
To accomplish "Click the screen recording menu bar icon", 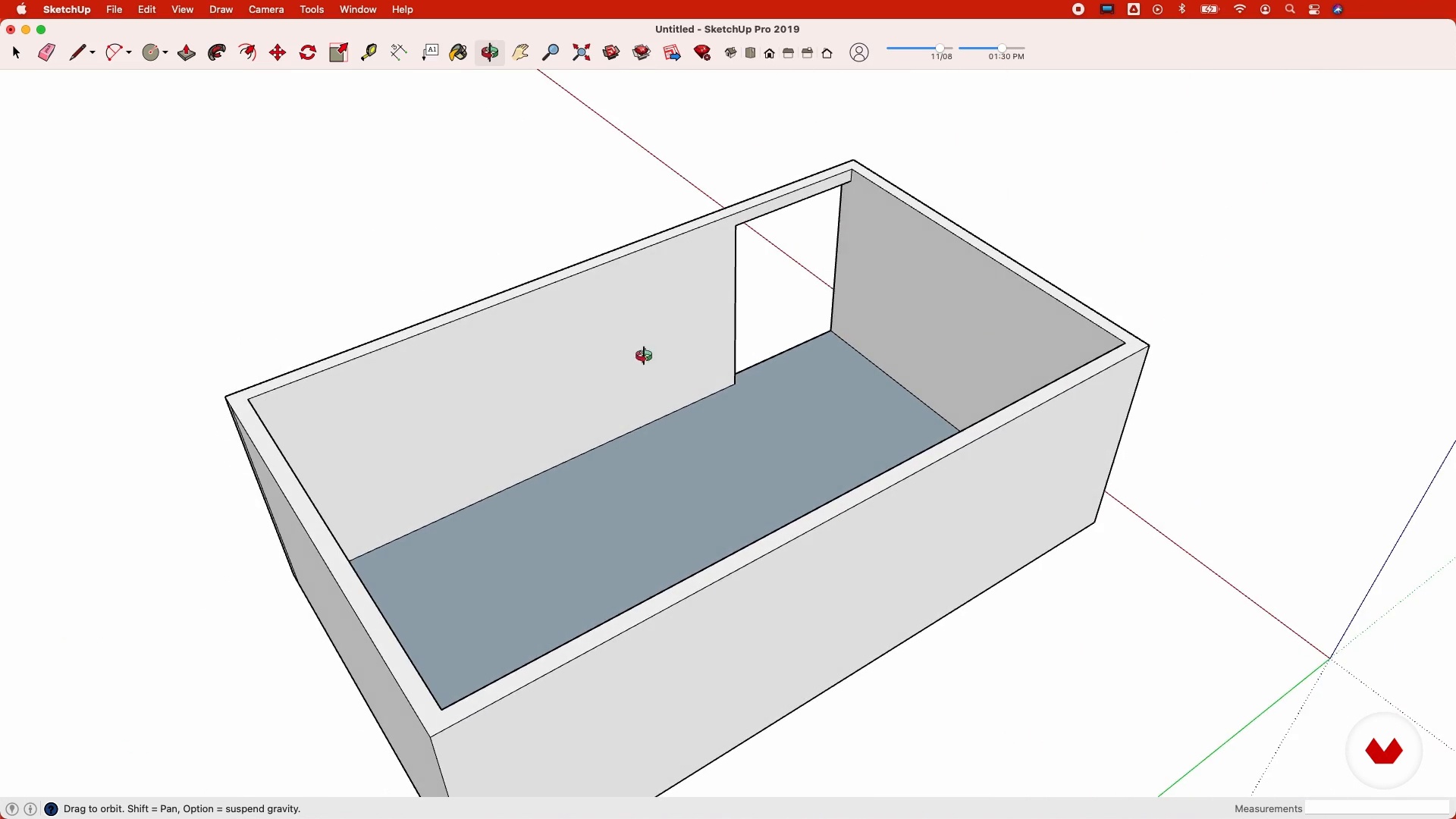I will [x=1078, y=10].
